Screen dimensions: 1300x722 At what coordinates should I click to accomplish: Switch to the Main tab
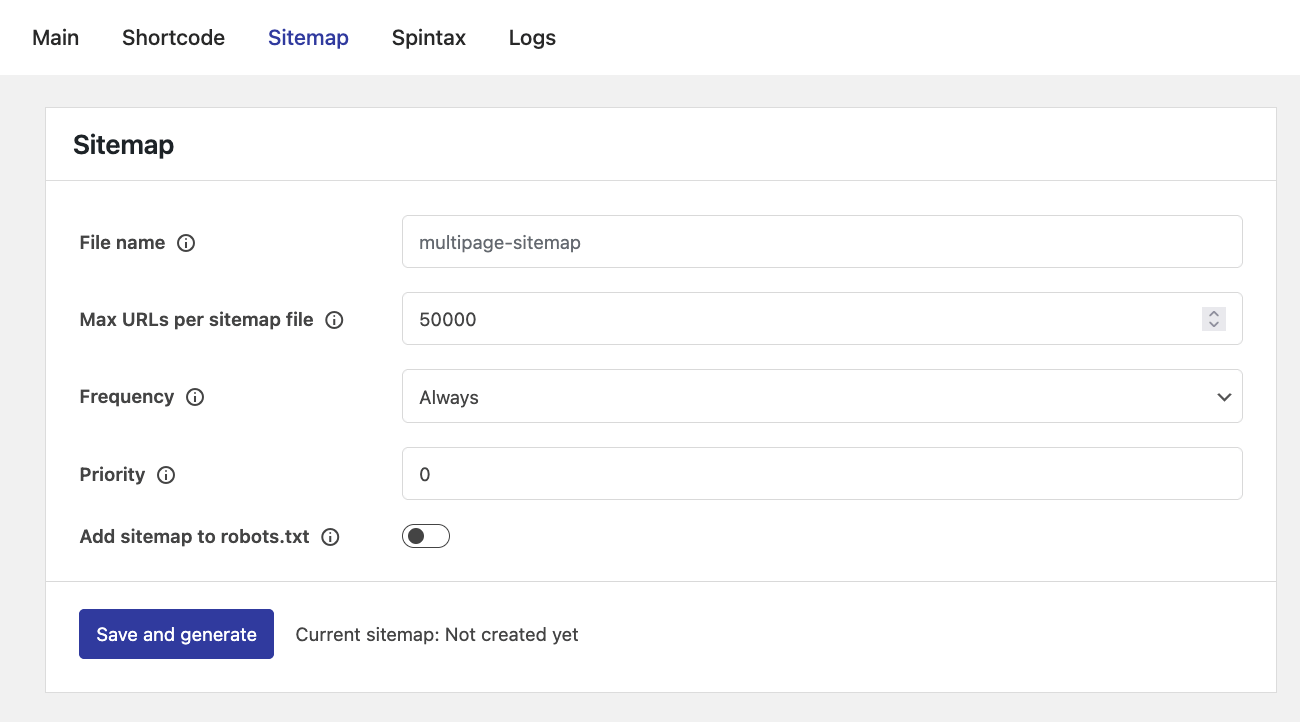click(x=55, y=37)
